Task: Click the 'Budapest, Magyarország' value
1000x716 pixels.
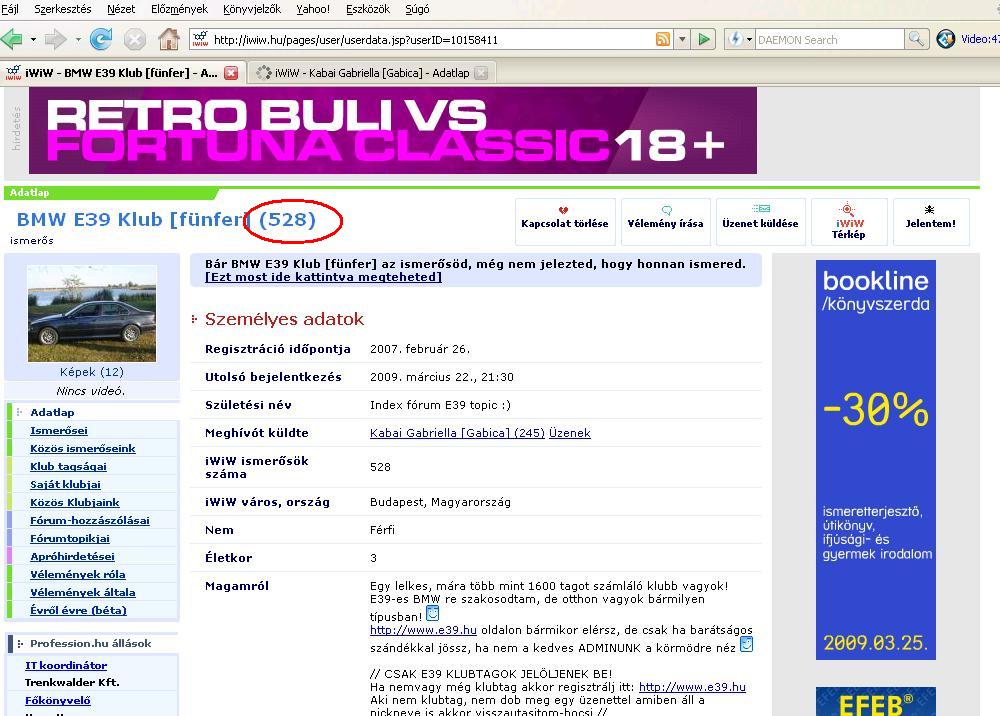Action: 440,502
